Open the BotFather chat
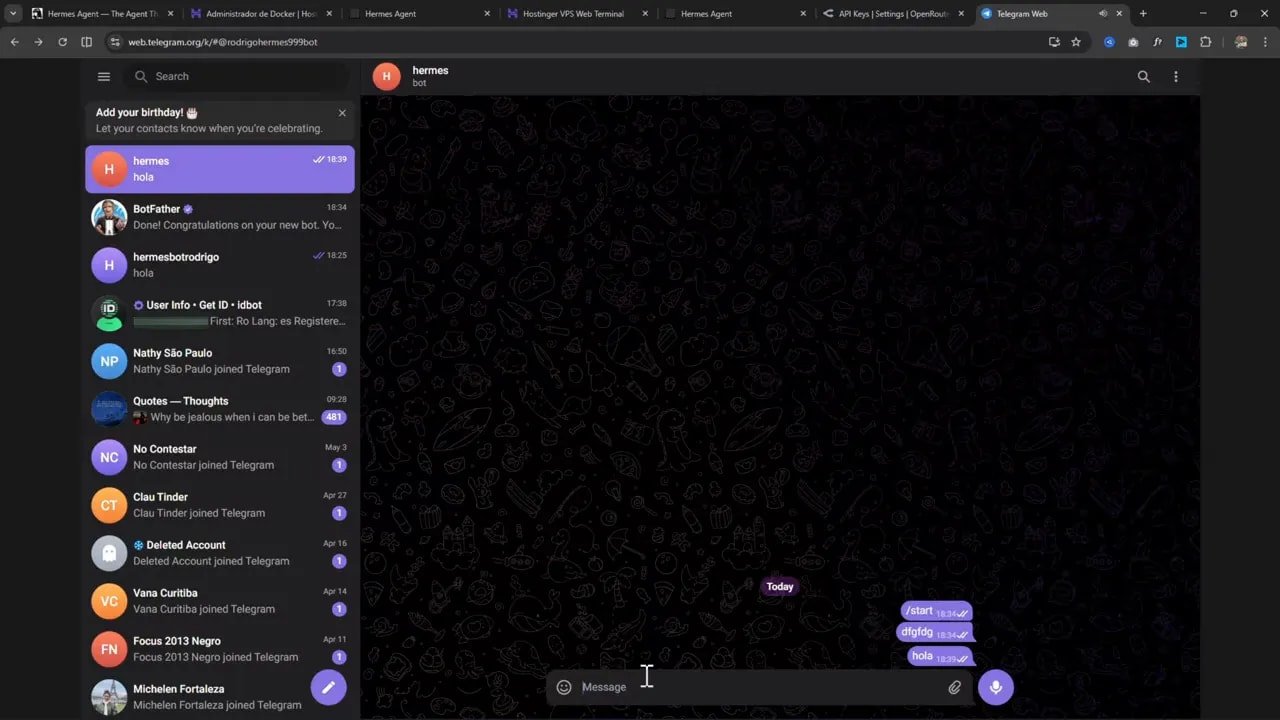Screen dimensions: 1280x720 (220, 217)
